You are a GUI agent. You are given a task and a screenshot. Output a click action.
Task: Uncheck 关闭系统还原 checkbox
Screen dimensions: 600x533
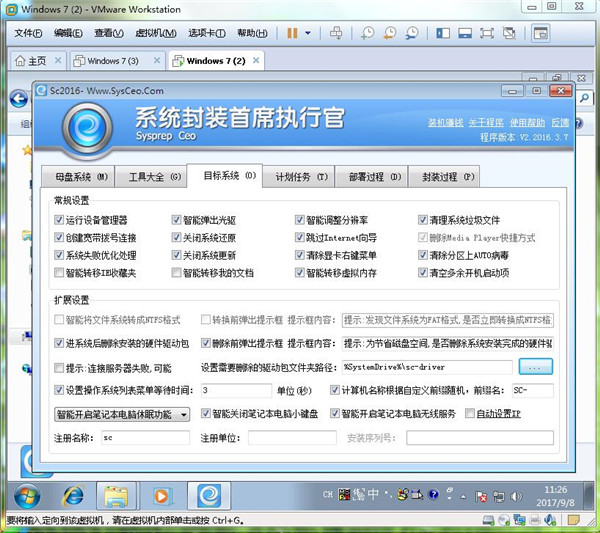coord(176,237)
